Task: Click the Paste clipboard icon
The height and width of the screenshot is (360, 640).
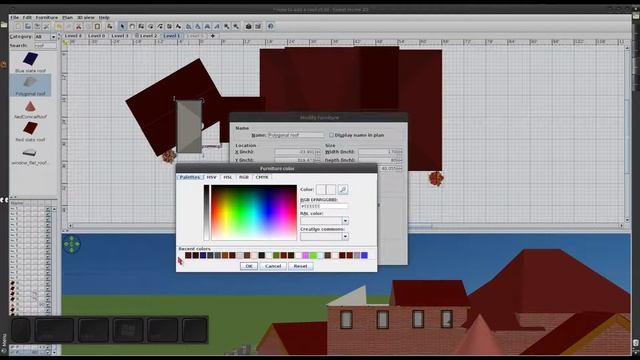Action: [x=97, y=26]
